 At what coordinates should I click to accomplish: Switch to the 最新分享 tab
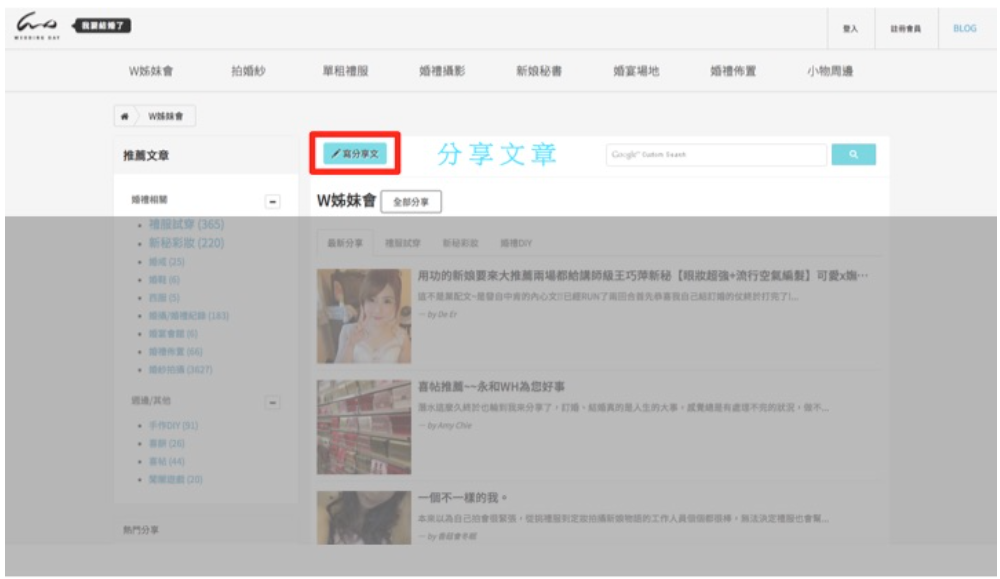(345, 243)
